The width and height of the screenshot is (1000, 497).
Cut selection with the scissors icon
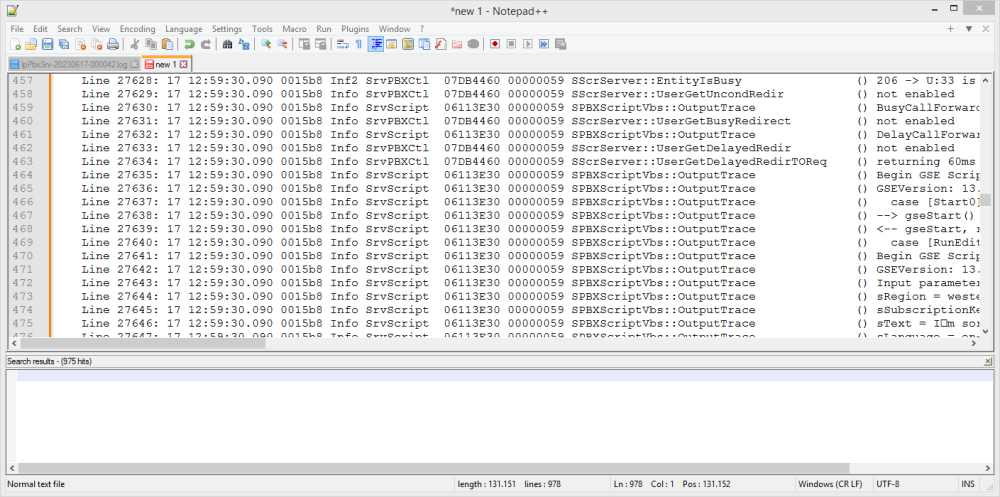point(135,44)
